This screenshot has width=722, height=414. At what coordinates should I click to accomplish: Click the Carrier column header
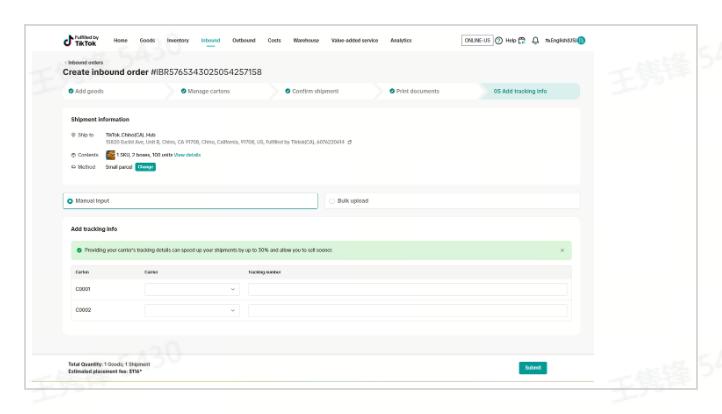(x=151, y=272)
